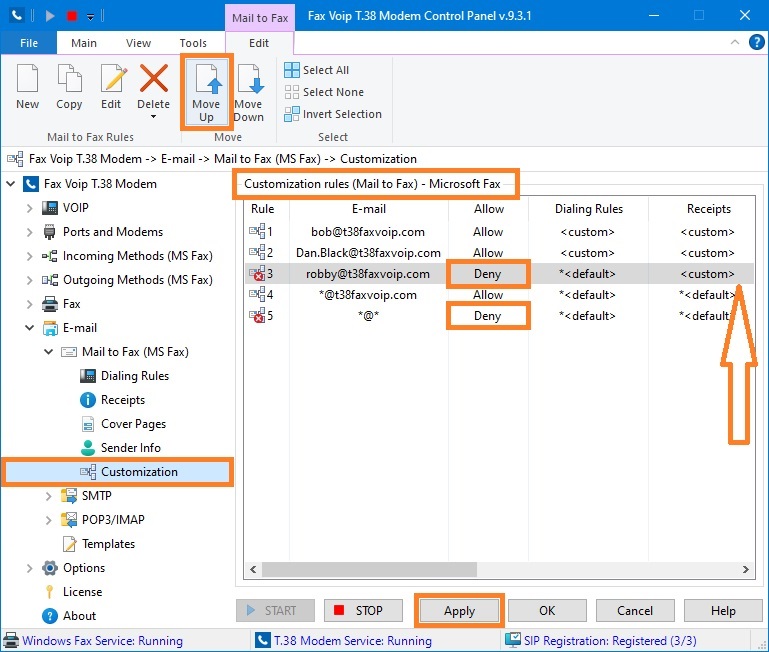The image size is (769, 652).
Task: Click the scroll right arrow in rules list
Action: click(x=746, y=570)
